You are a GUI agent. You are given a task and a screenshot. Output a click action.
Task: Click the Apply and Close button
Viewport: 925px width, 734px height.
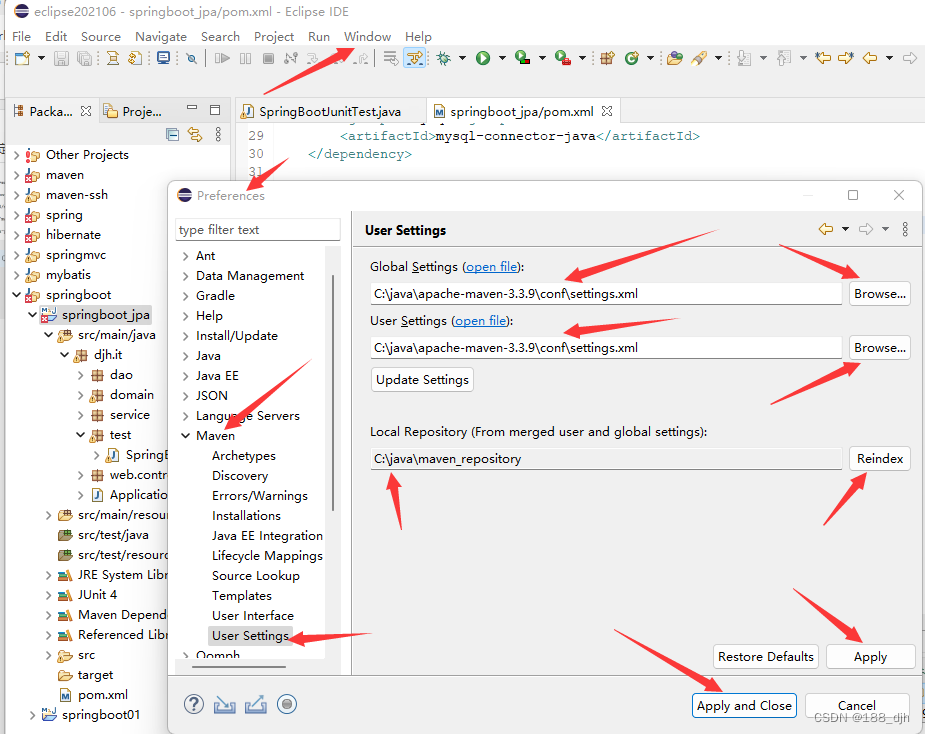pos(744,706)
